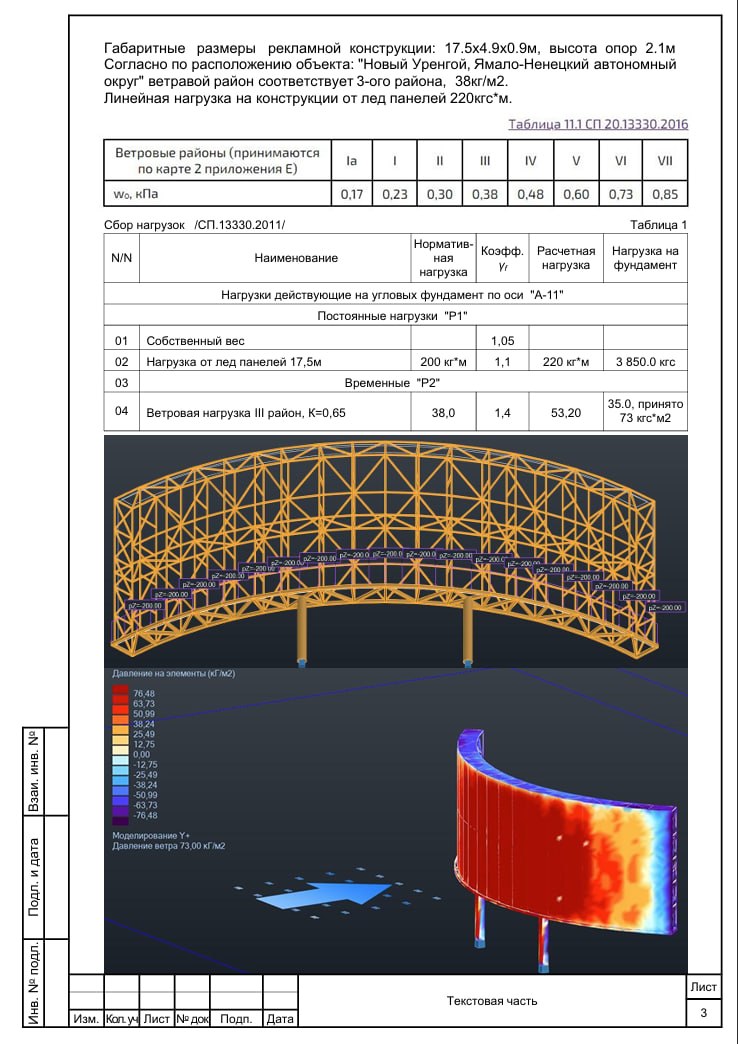Screen dimensions: 738x1044
Task: Click the 'Расчетная нагрузка' column header
Action: tap(565, 258)
